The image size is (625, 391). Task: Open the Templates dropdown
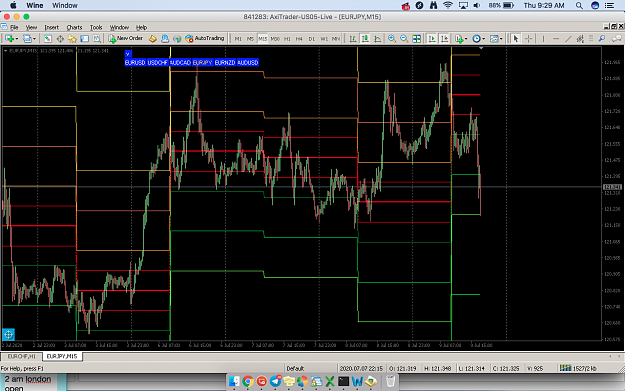click(x=496, y=39)
